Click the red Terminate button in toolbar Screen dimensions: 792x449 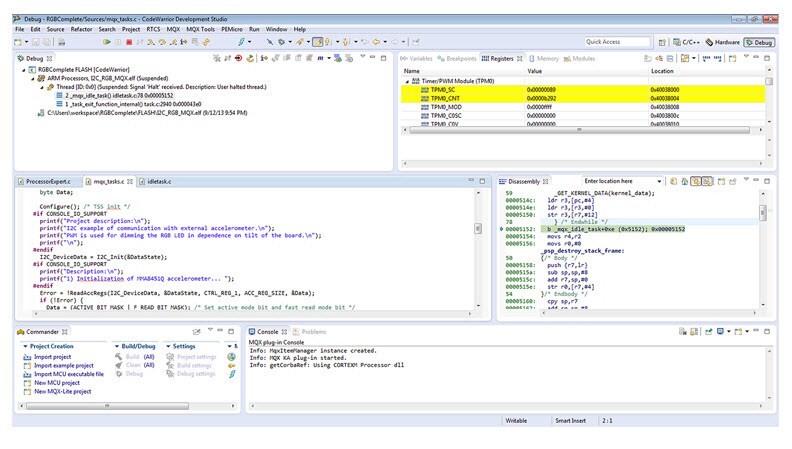click(128, 42)
